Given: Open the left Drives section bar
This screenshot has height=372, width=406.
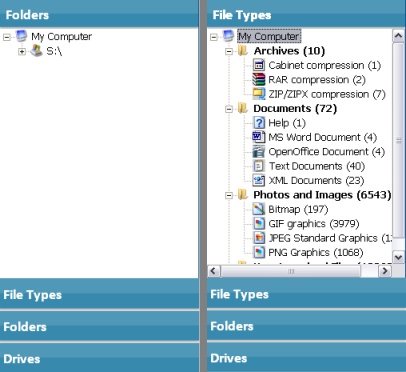Looking at the screenshot, I should point(99,358).
